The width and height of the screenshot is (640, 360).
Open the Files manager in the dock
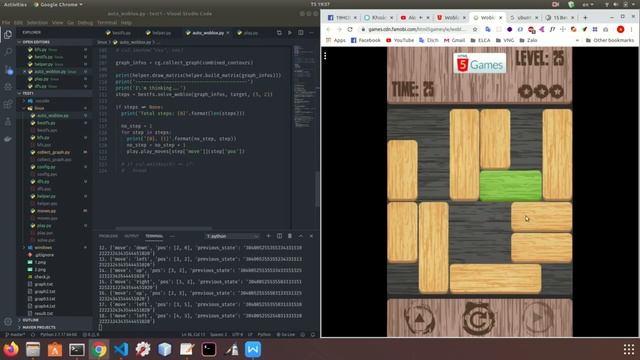pyautogui.click(x=33, y=350)
